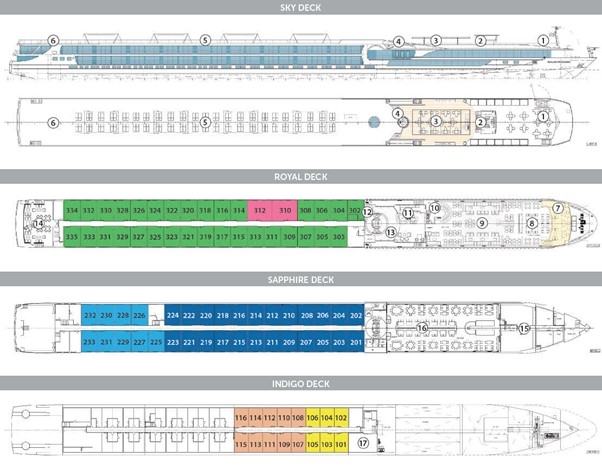Image resolution: width=602 pixels, height=474 pixels.
Task: Select circled marker 8 on Royal Deck
Action: pos(532,224)
